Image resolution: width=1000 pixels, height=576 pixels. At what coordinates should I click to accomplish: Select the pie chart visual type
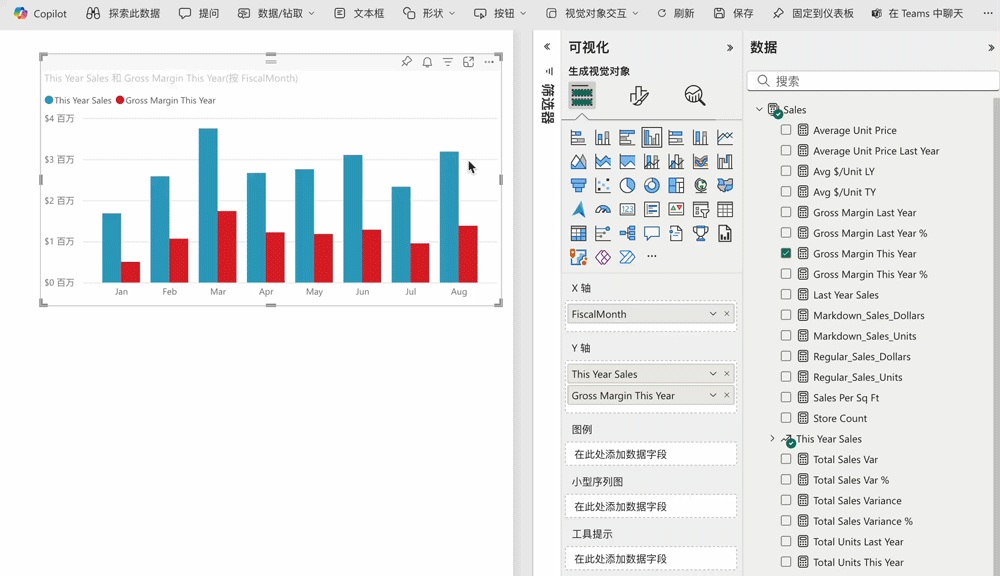(x=627, y=185)
